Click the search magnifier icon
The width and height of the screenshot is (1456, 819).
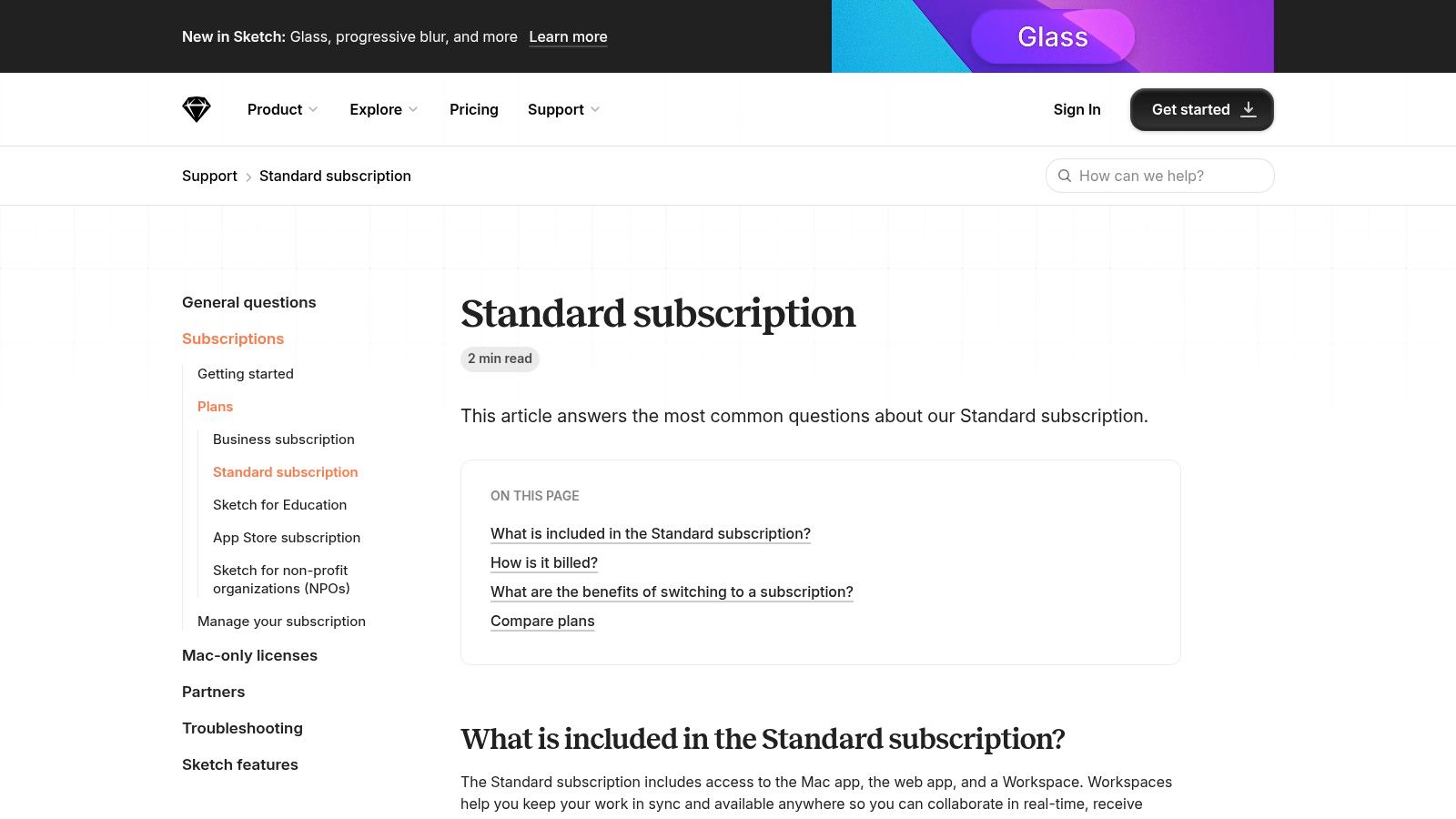(1065, 176)
